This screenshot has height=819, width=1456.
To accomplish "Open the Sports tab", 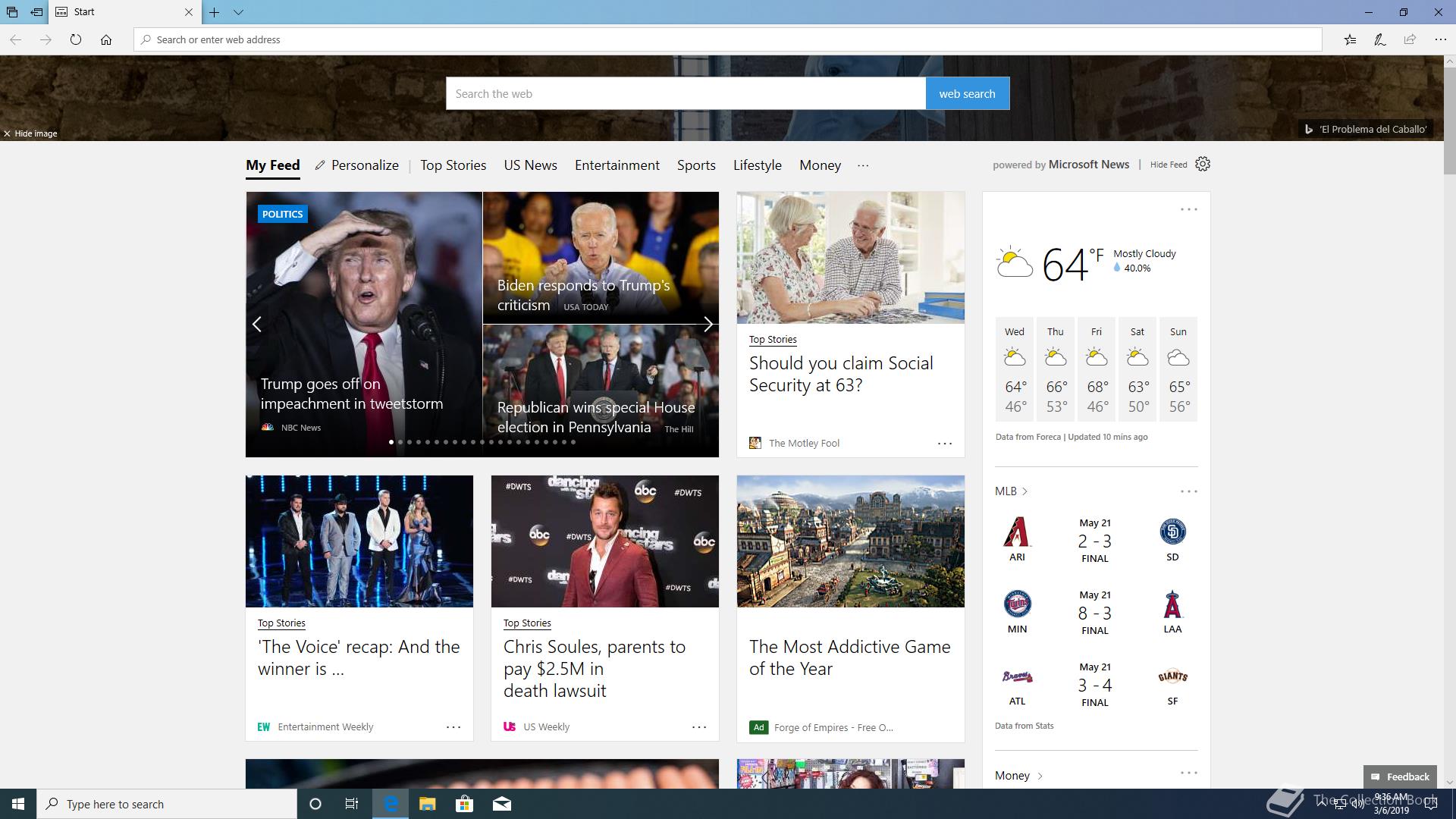I will (x=696, y=165).
